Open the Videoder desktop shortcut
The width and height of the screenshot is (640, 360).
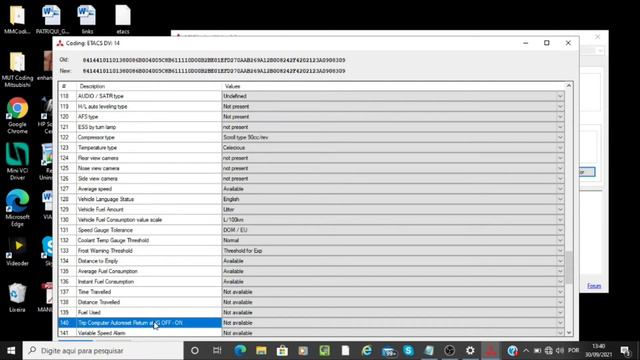[17, 251]
